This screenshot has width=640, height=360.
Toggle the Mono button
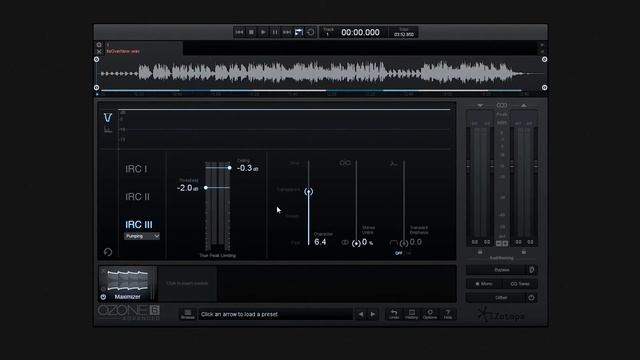point(484,284)
